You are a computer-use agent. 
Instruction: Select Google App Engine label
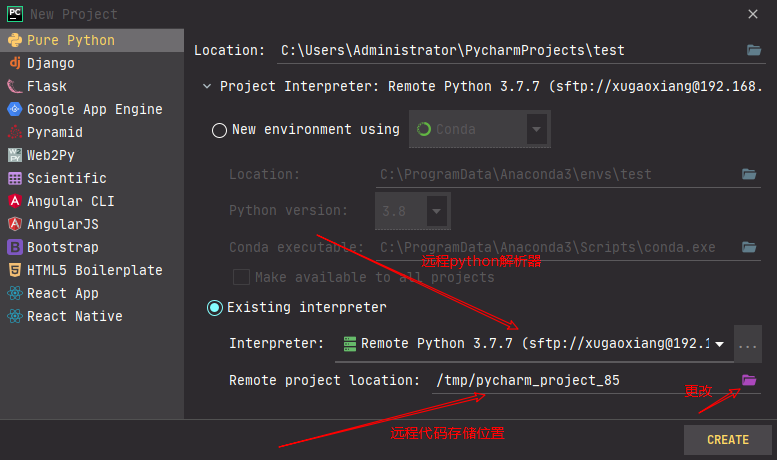(95, 109)
